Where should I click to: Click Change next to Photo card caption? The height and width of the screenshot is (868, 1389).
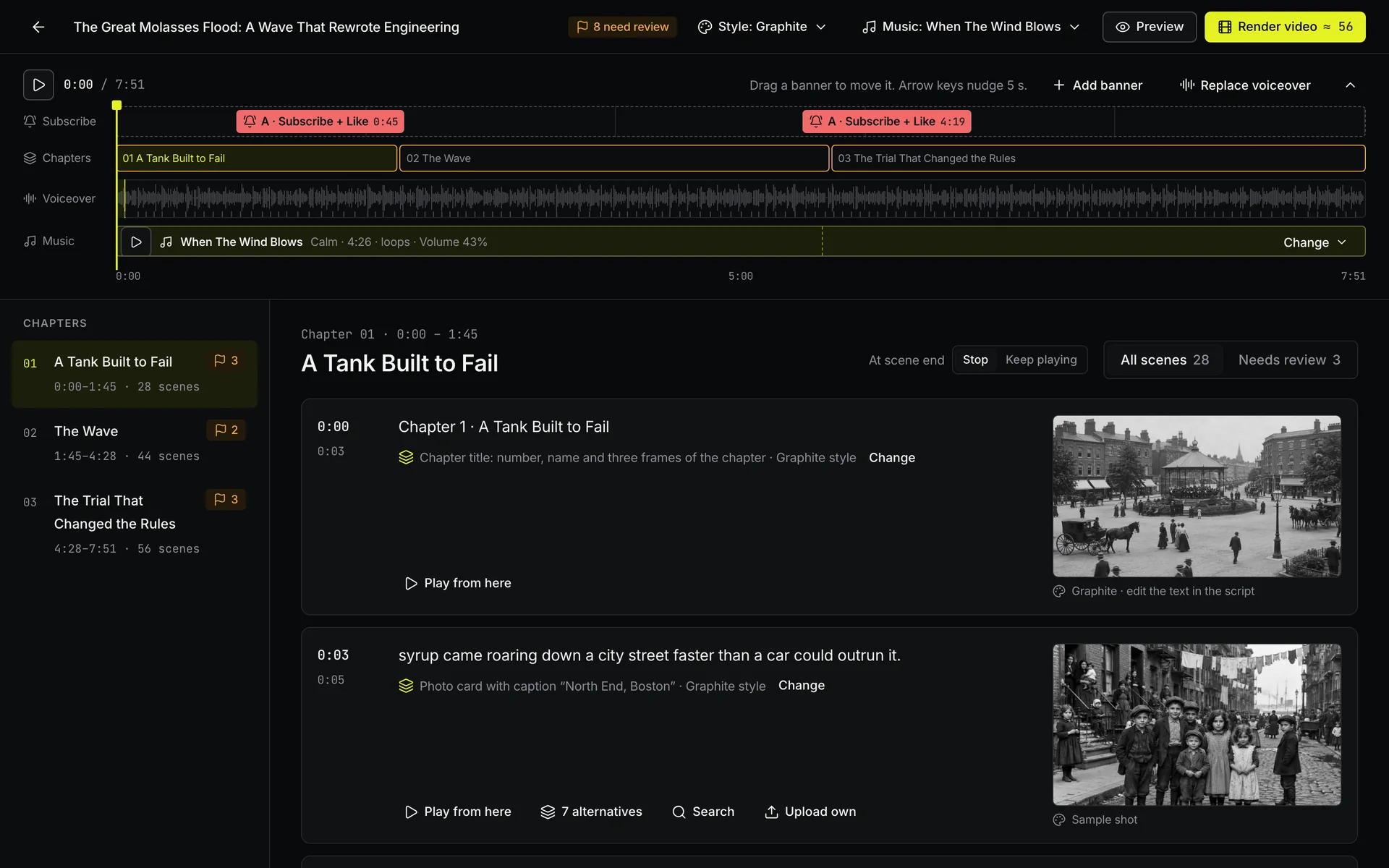click(801, 685)
